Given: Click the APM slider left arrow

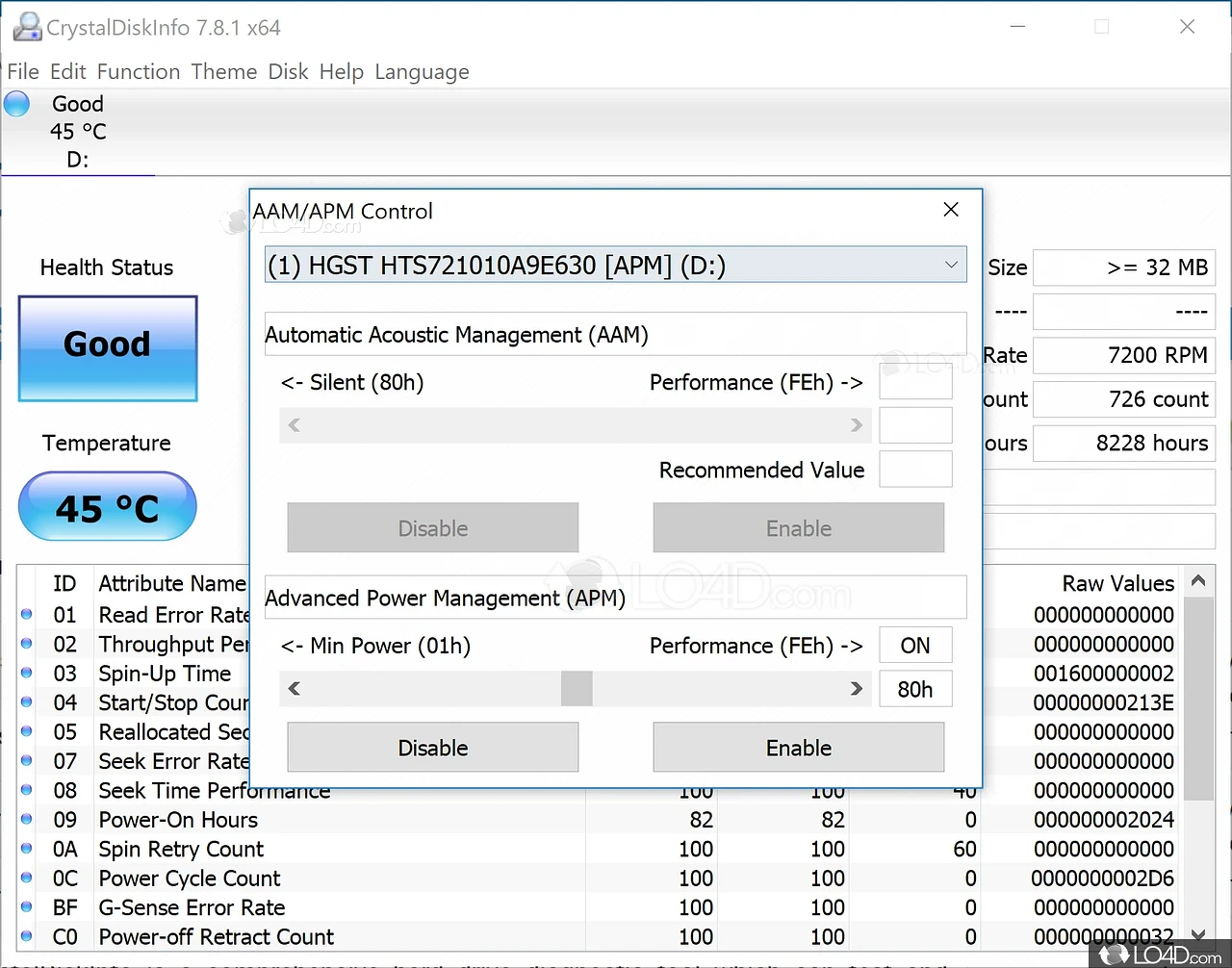Looking at the screenshot, I should tap(295, 689).
